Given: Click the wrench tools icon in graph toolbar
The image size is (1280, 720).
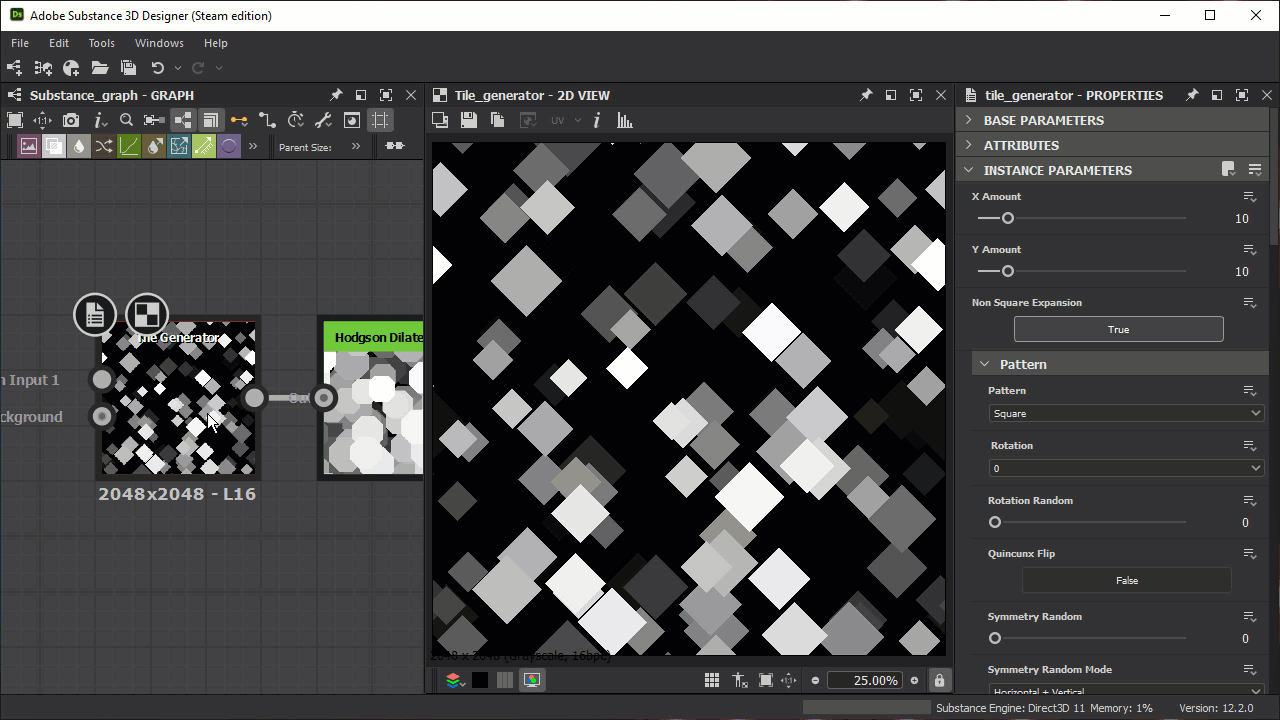Looking at the screenshot, I should (323, 120).
